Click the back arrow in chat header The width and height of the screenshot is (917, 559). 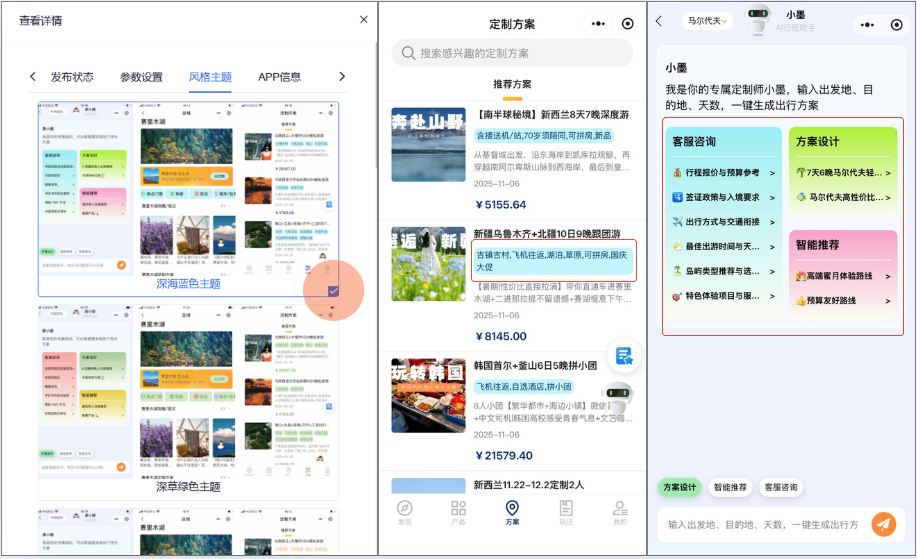click(659, 21)
